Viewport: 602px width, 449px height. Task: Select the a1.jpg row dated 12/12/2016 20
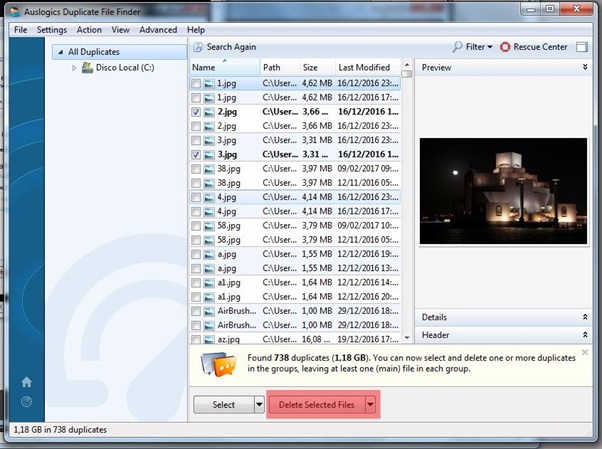(295, 297)
